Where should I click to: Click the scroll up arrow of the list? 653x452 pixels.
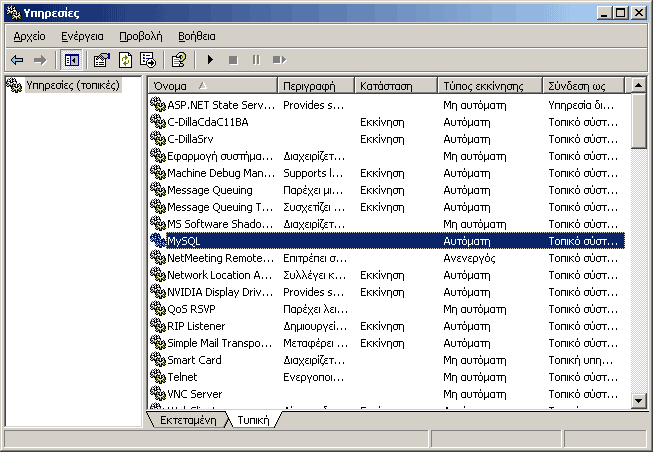pos(638,85)
